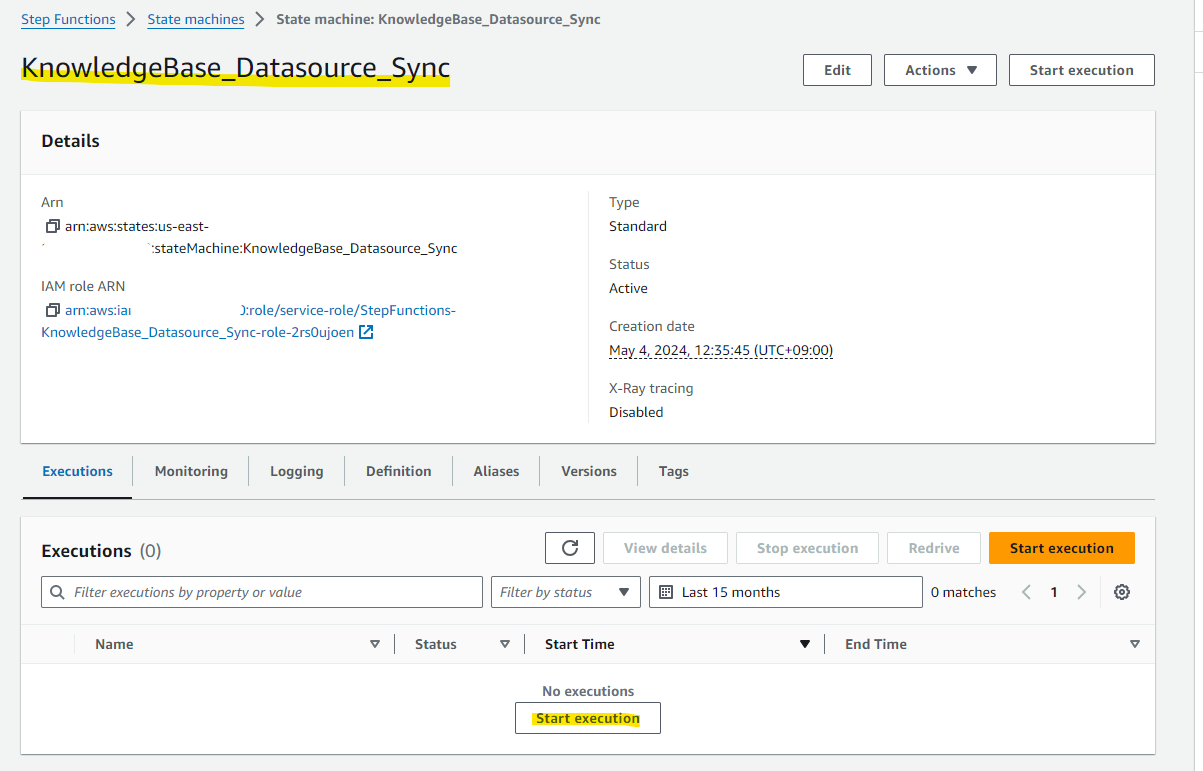
Task: Switch to the Monitoring tab
Action: [191, 471]
